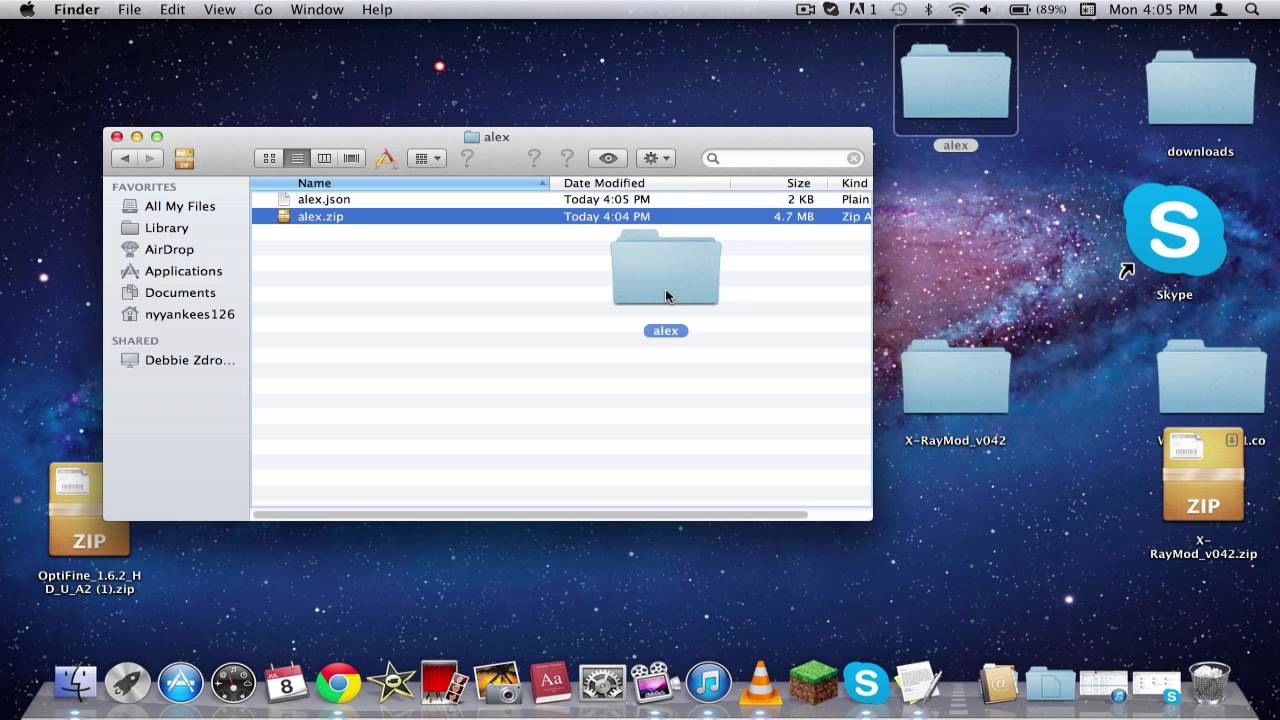Image resolution: width=1280 pixels, height=720 pixels.
Task: Click the archive box icon in Finder toolbar
Action: (184, 158)
